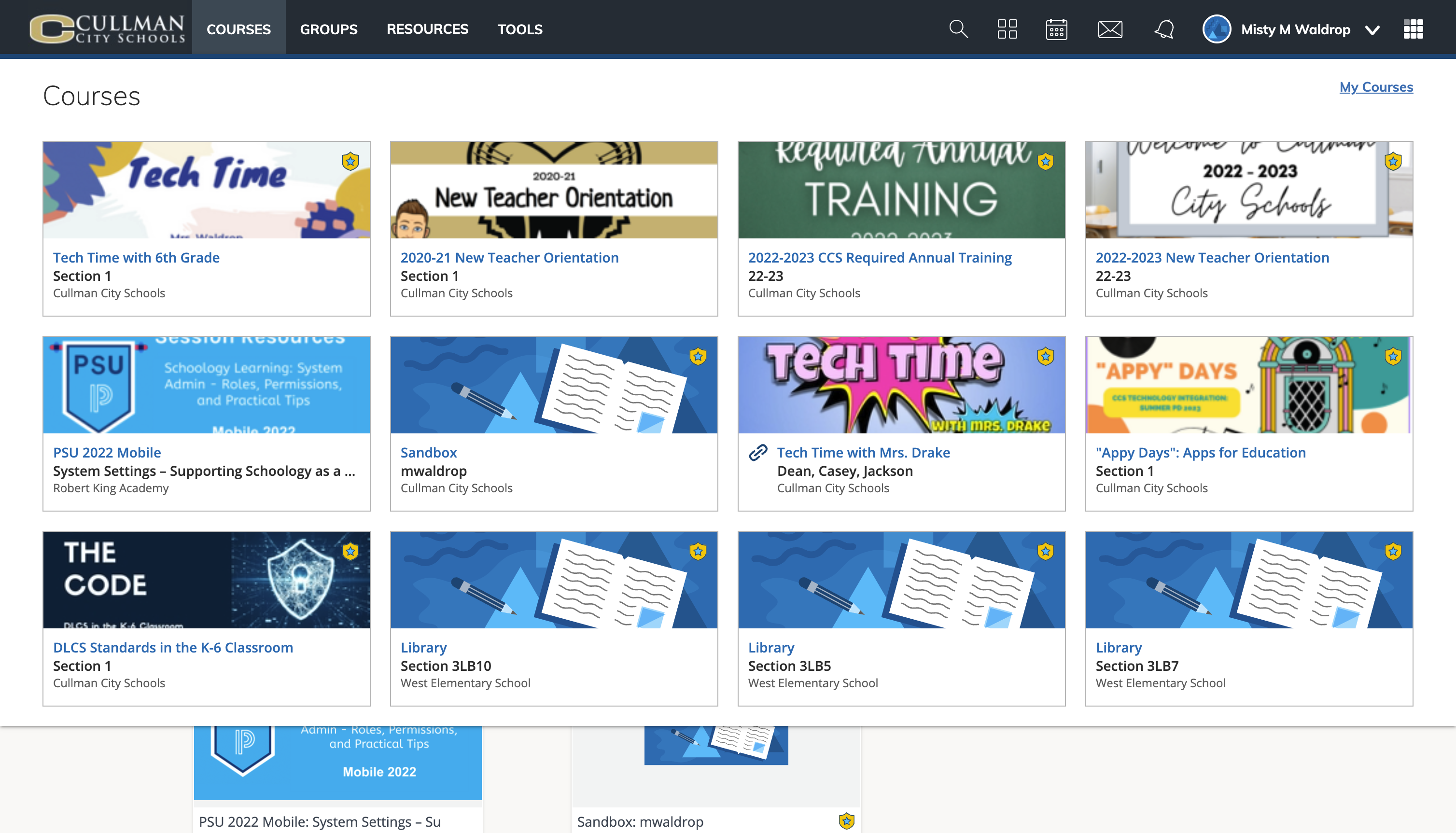This screenshot has height=833, width=1456.
Task: Click admin badge on Sandbox mwaldrop card
Action: (698, 357)
